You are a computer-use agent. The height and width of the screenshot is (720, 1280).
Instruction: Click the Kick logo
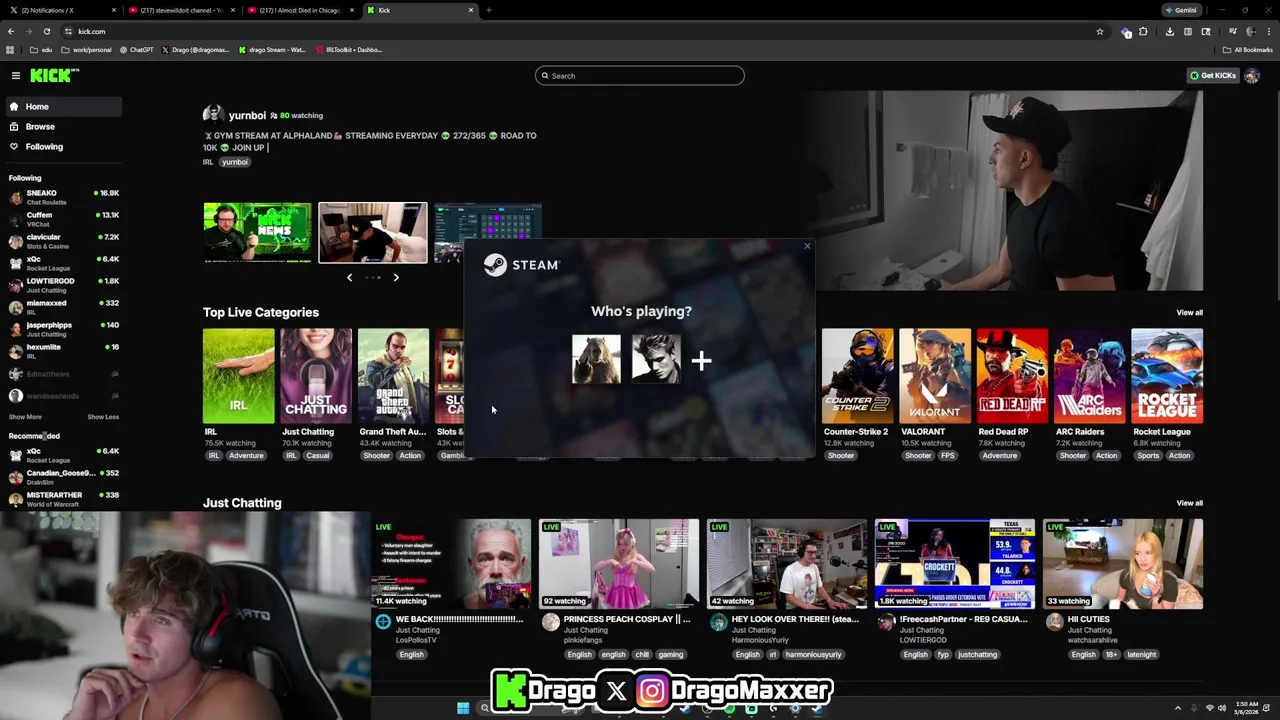(54, 75)
